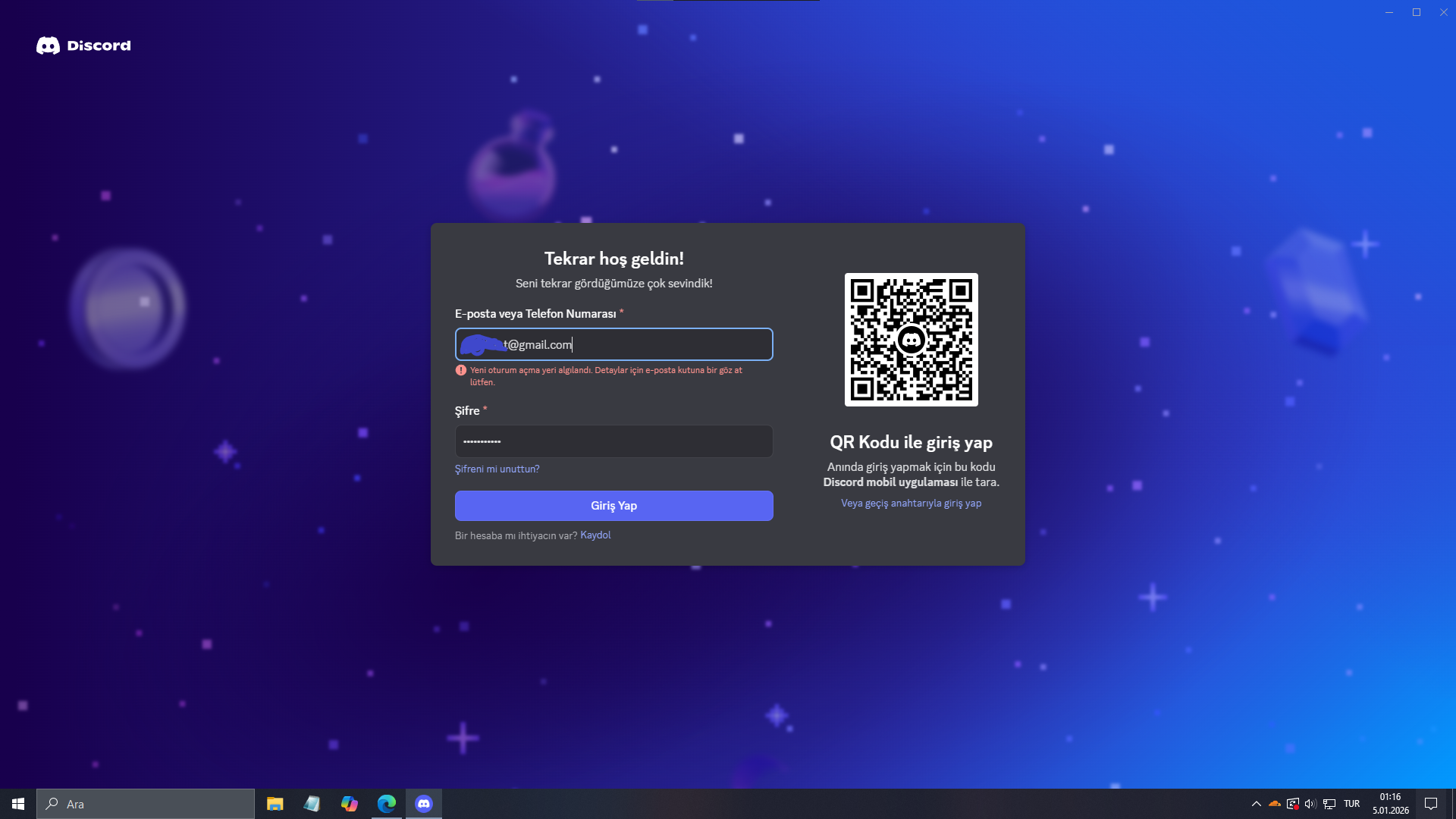Switch the TUR keyboard language indicator
Image resolution: width=1456 pixels, height=819 pixels.
click(x=1351, y=804)
